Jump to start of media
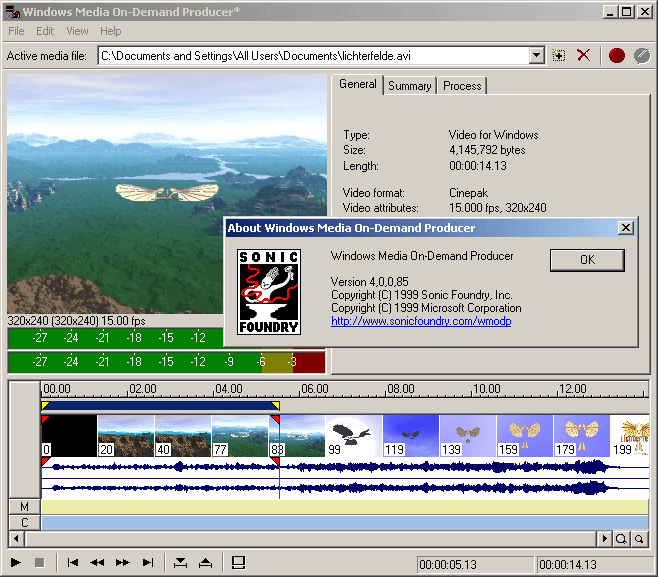Image resolution: width=658 pixels, height=577 pixels. [x=73, y=562]
